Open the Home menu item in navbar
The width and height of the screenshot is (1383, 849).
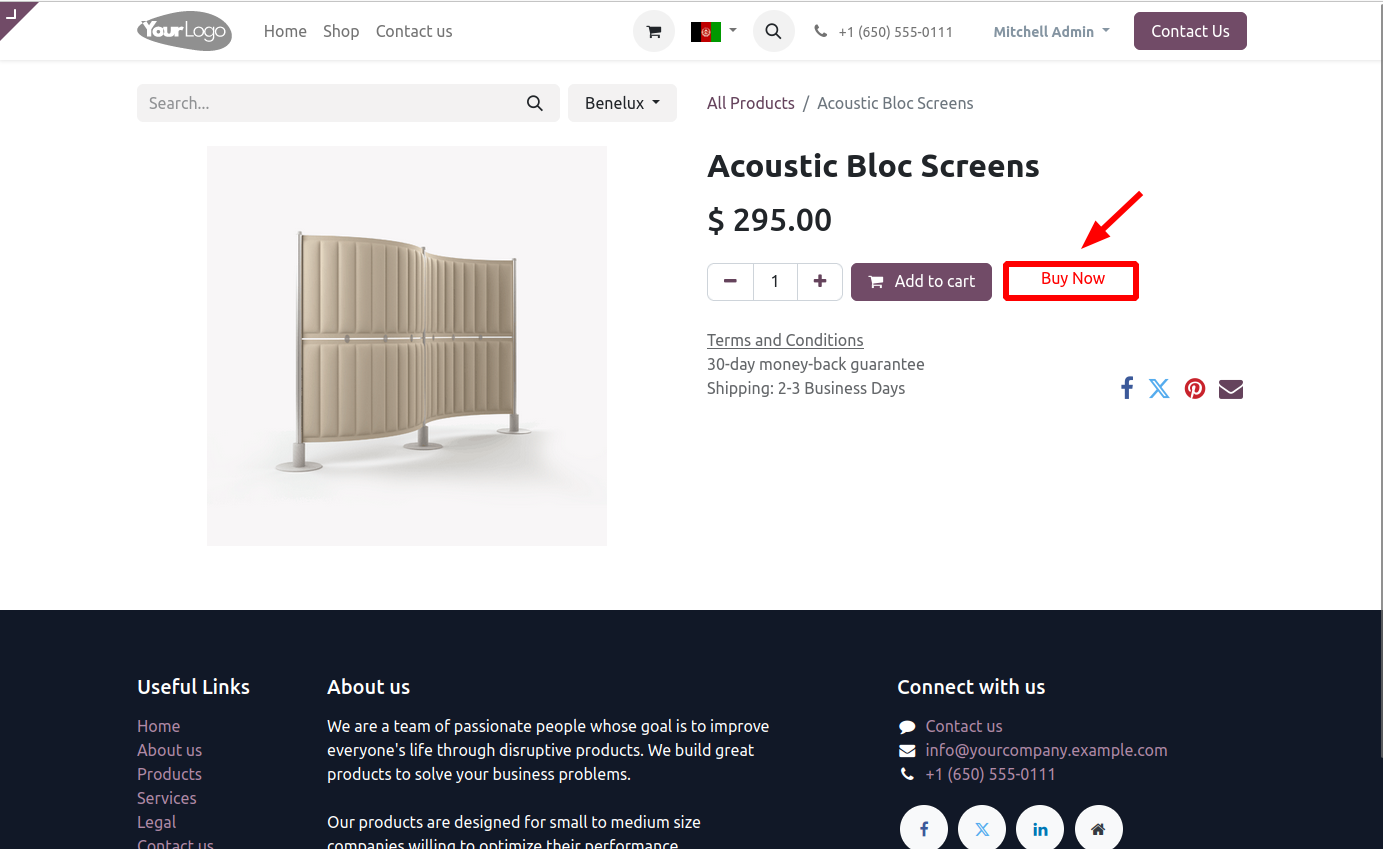(x=285, y=31)
